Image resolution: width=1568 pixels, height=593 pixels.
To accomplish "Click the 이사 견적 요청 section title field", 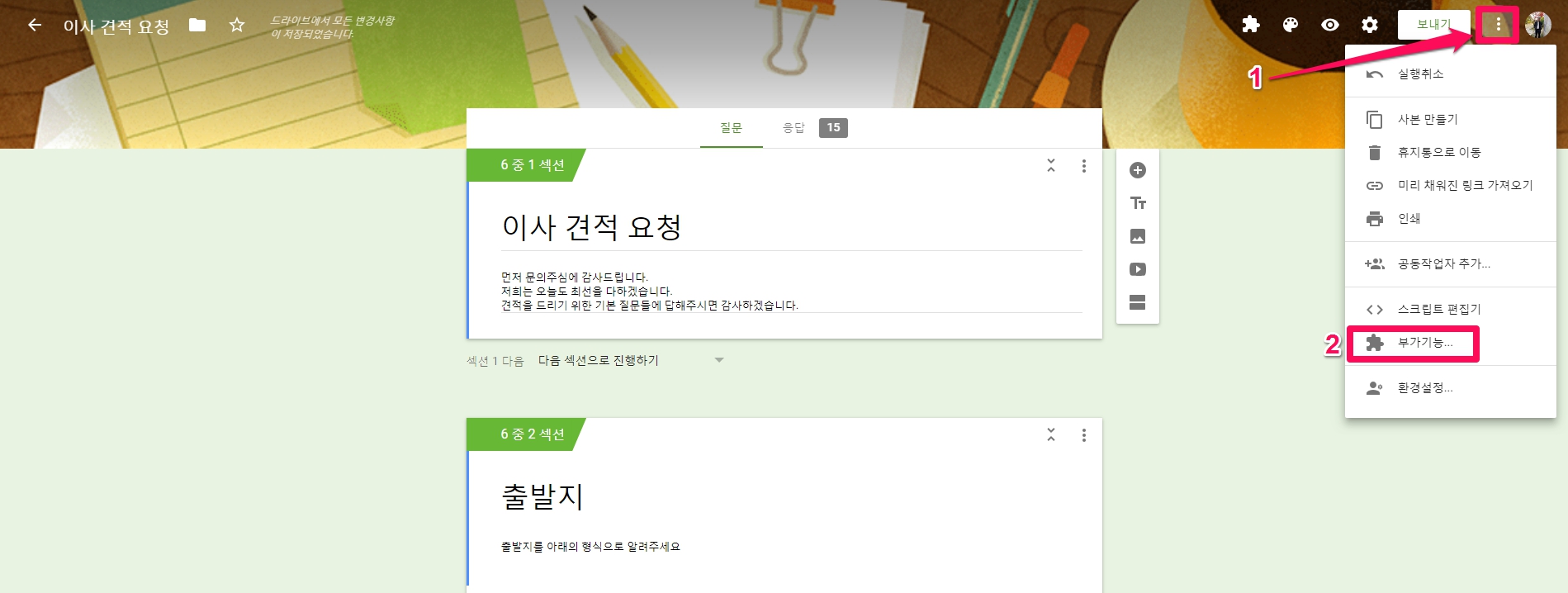I will (791, 227).
